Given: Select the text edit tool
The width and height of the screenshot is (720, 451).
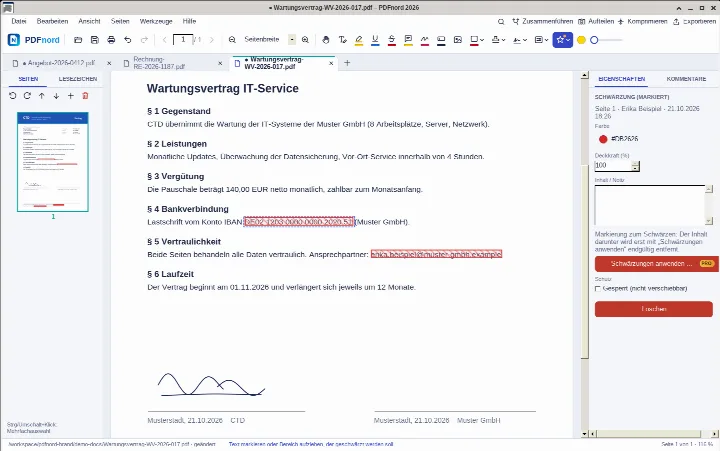Looking at the screenshot, I should tap(343, 40).
